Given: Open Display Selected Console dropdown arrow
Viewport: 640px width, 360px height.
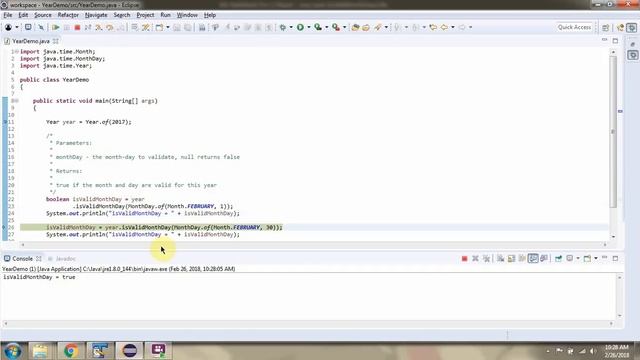Looking at the screenshot, I should (x=578, y=258).
